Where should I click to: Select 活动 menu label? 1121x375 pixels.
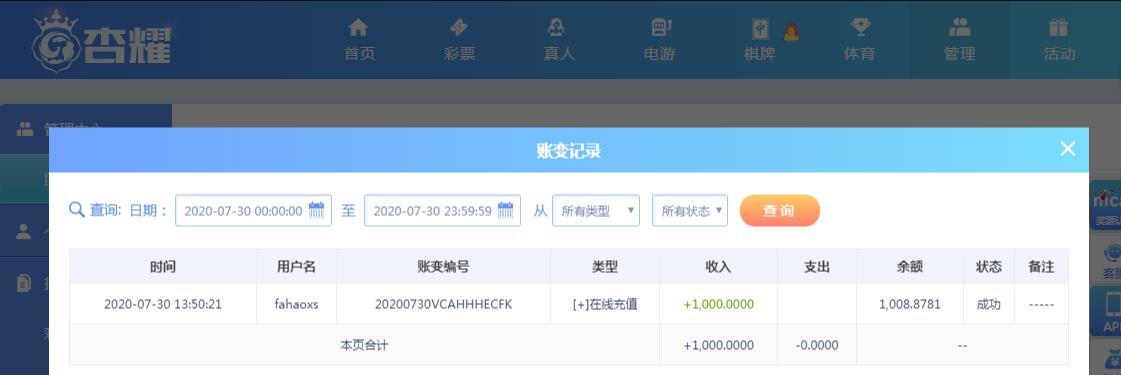click(x=1059, y=54)
